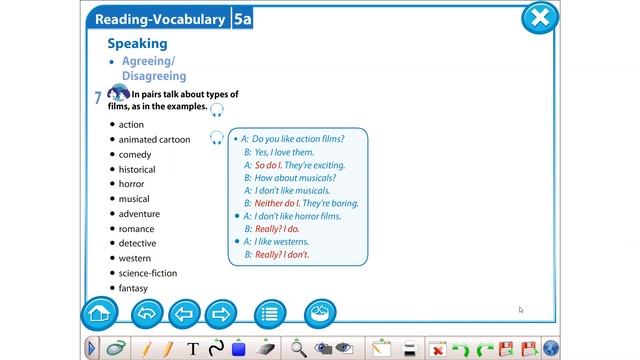Go to the home screen

coord(100,313)
